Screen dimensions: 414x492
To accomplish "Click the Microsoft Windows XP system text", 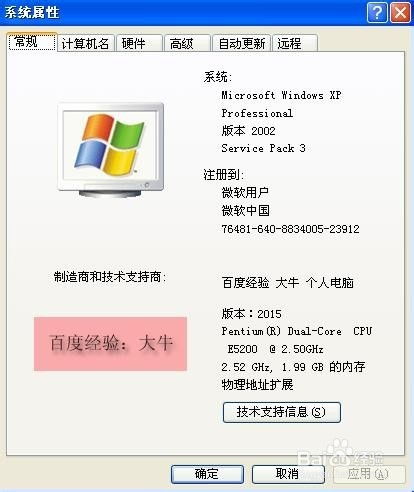I will pyautogui.click(x=281, y=95).
